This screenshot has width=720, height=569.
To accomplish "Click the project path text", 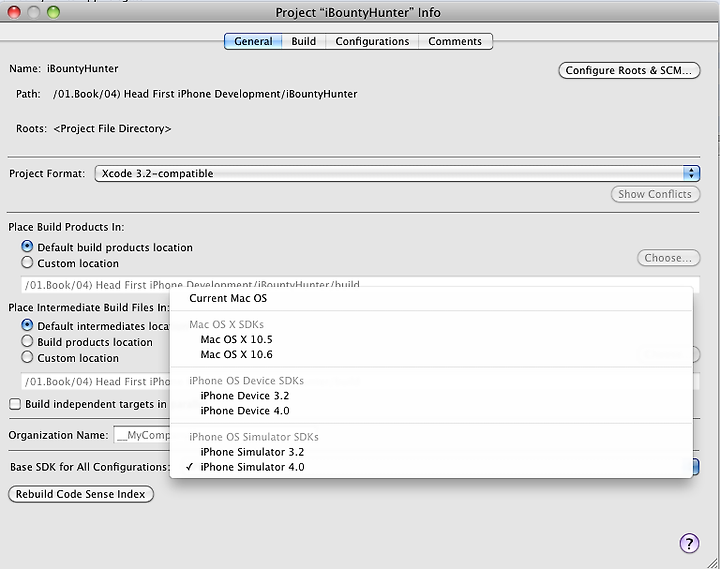I will click(205, 94).
